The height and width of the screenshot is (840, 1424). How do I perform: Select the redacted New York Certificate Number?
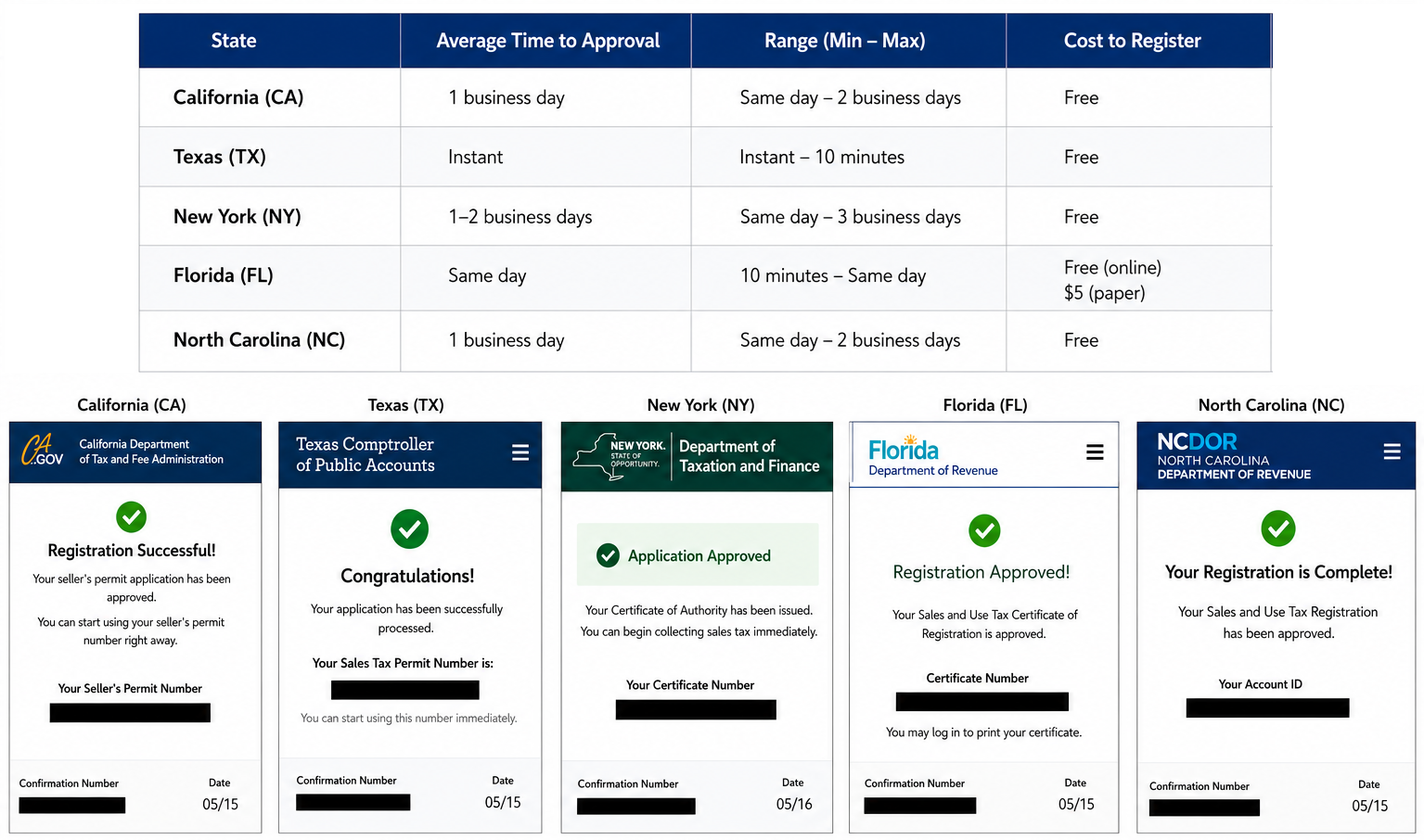tap(696, 709)
